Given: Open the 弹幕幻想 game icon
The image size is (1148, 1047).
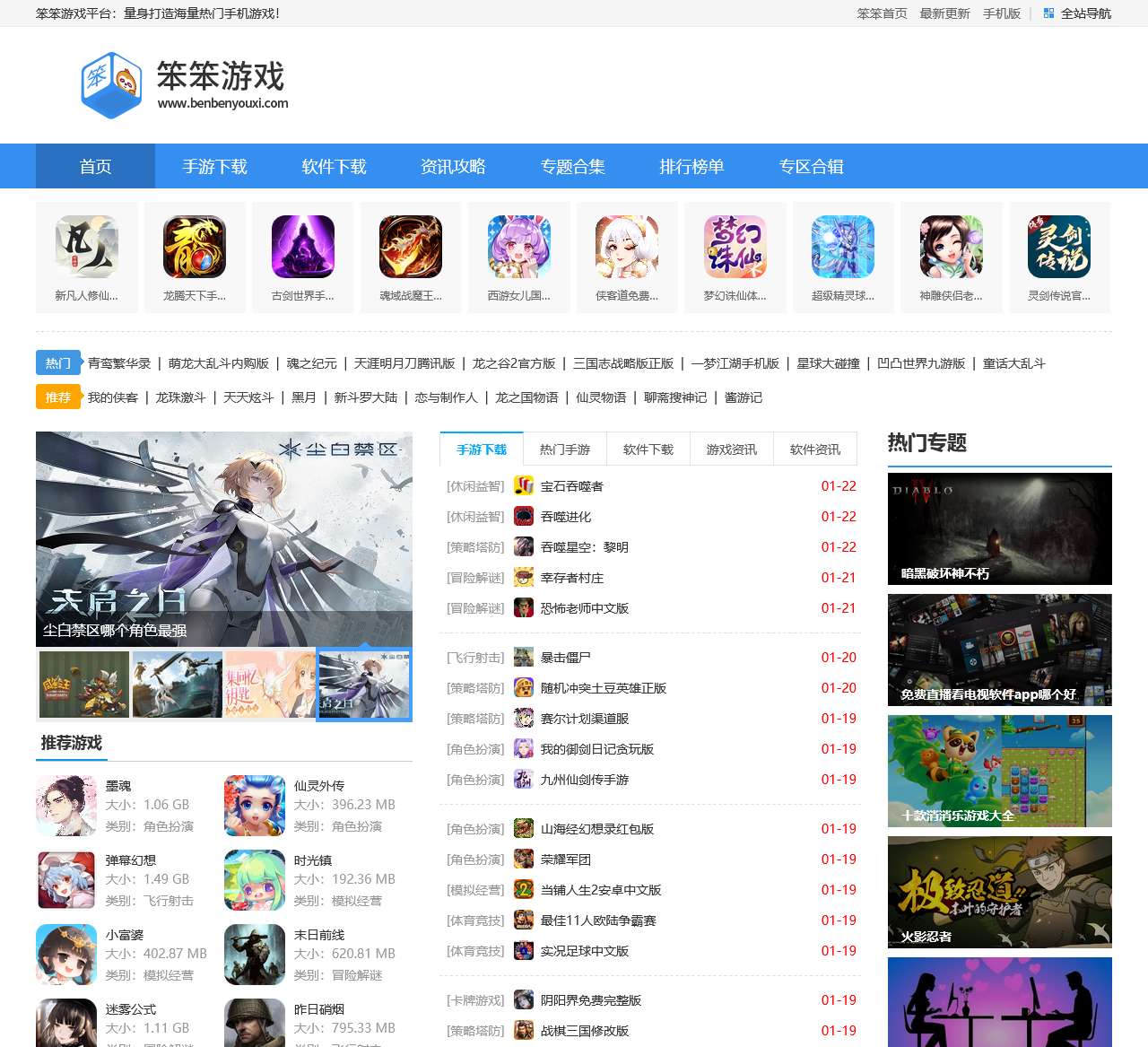Looking at the screenshot, I should tap(66, 879).
